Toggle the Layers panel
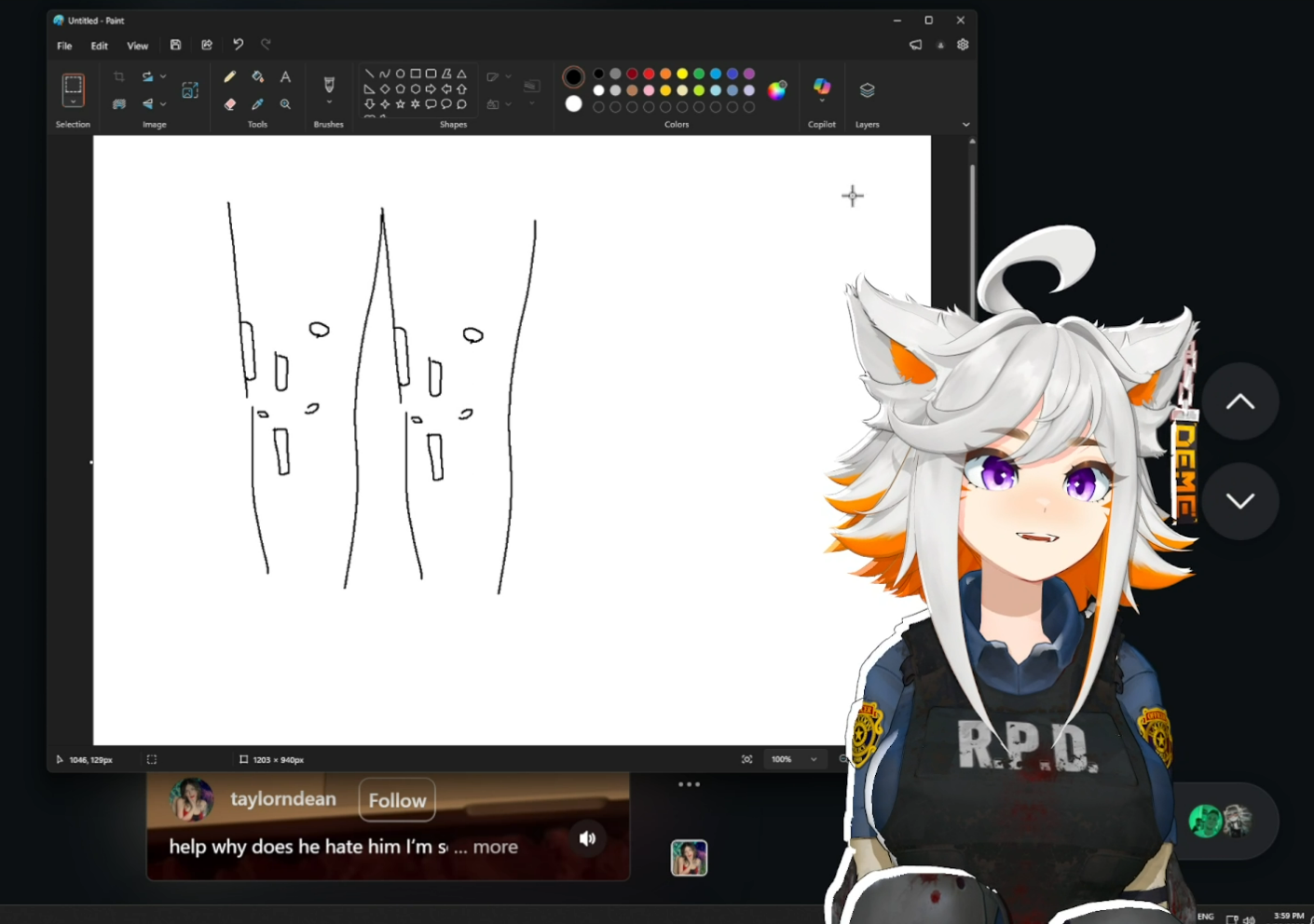 (867, 90)
